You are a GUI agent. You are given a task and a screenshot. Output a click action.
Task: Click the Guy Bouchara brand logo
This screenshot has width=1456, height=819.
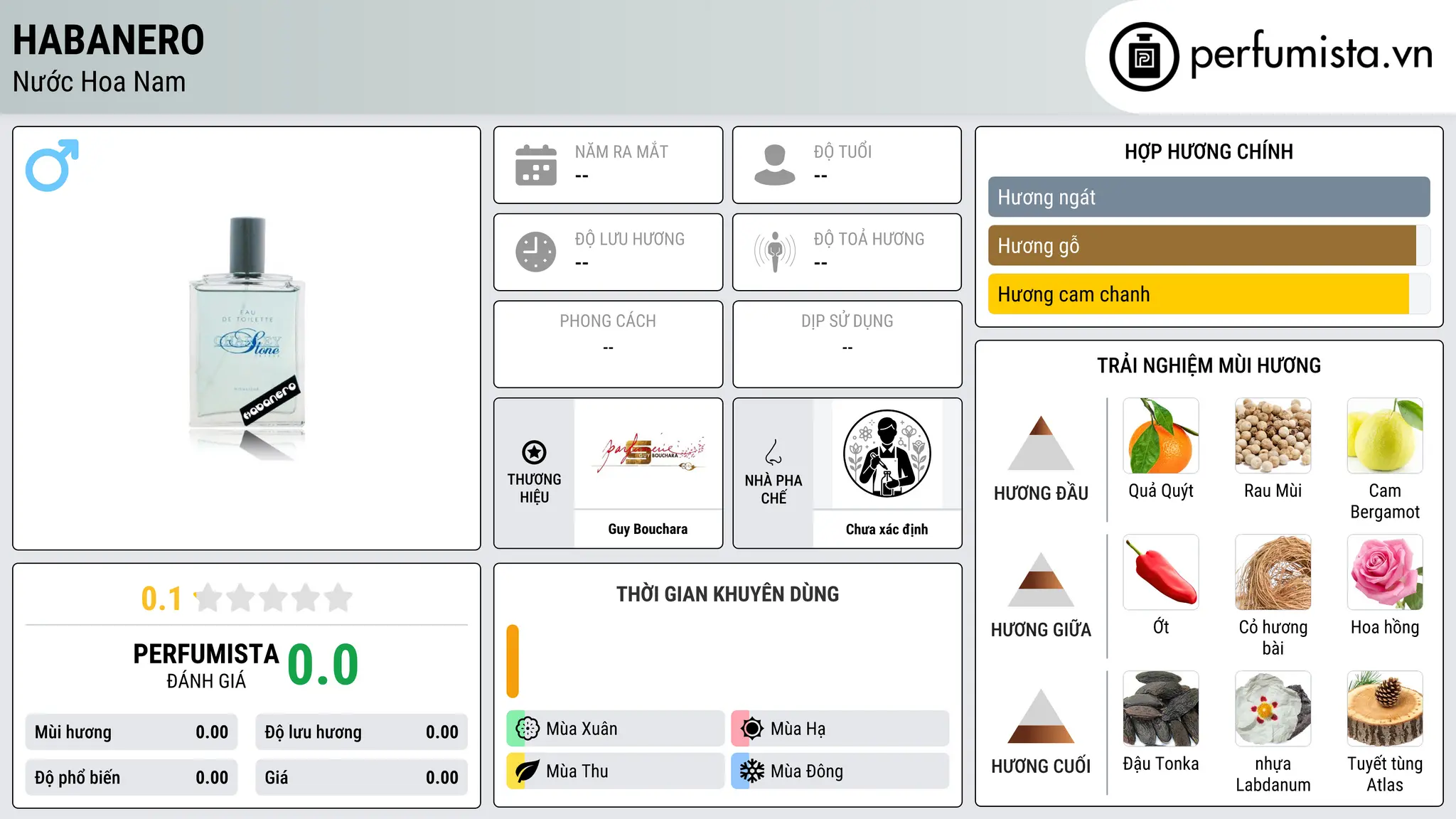point(648,453)
